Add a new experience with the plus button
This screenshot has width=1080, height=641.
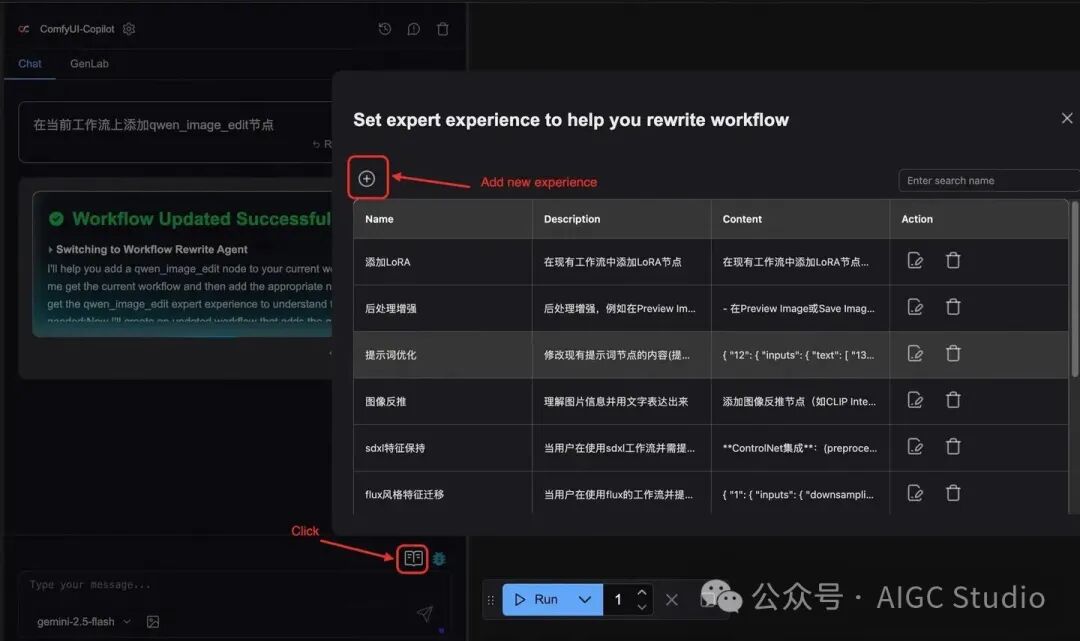coord(367,177)
